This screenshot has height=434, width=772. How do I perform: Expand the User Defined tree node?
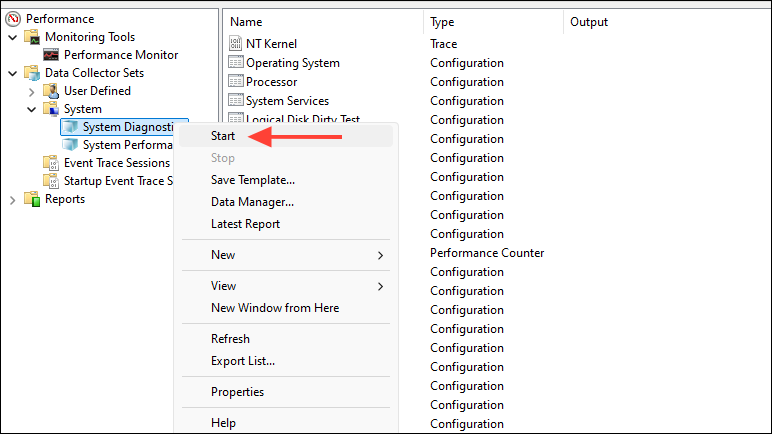tap(32, 91)
